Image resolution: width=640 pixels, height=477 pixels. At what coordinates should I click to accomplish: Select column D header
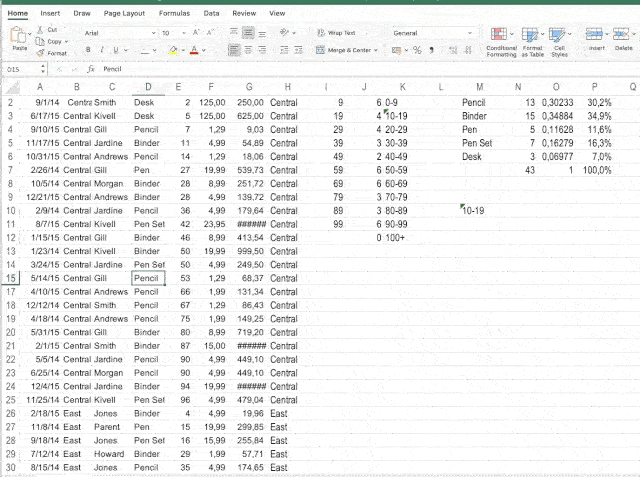[x=148, y=87]
